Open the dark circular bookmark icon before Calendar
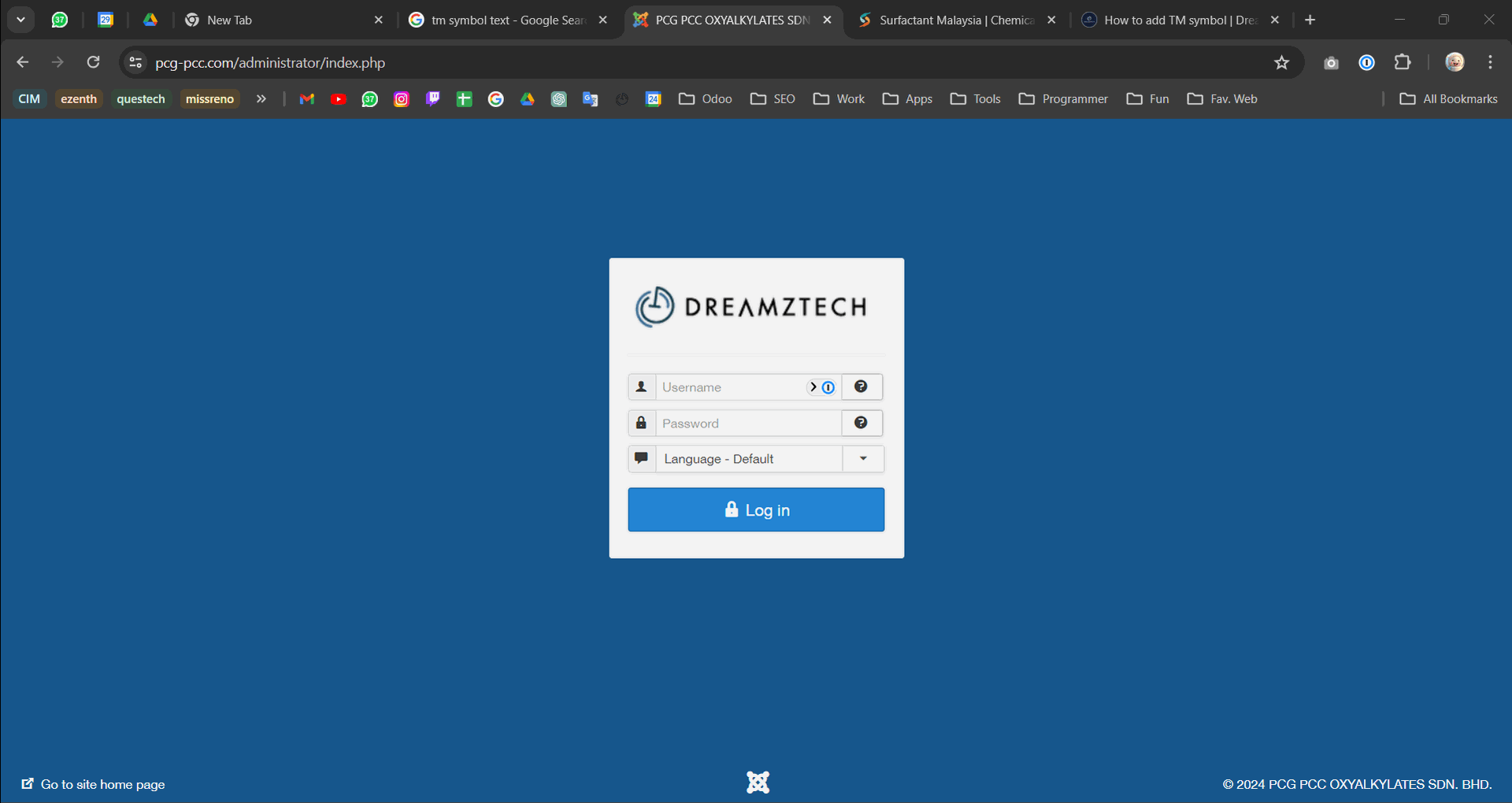1512x803 pixels. click(622, 98)
